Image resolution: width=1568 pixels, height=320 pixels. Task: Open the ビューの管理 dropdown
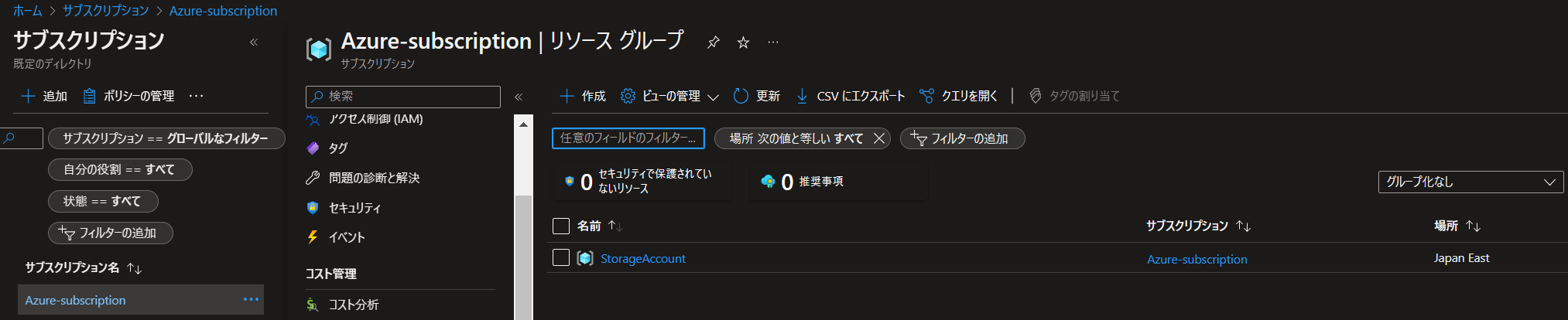click(x=670, y=96)
